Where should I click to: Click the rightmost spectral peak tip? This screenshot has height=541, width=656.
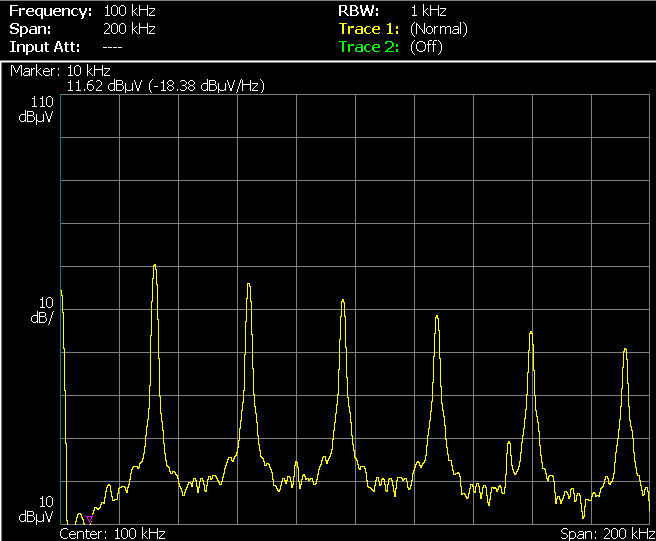(x=625, y=349)
